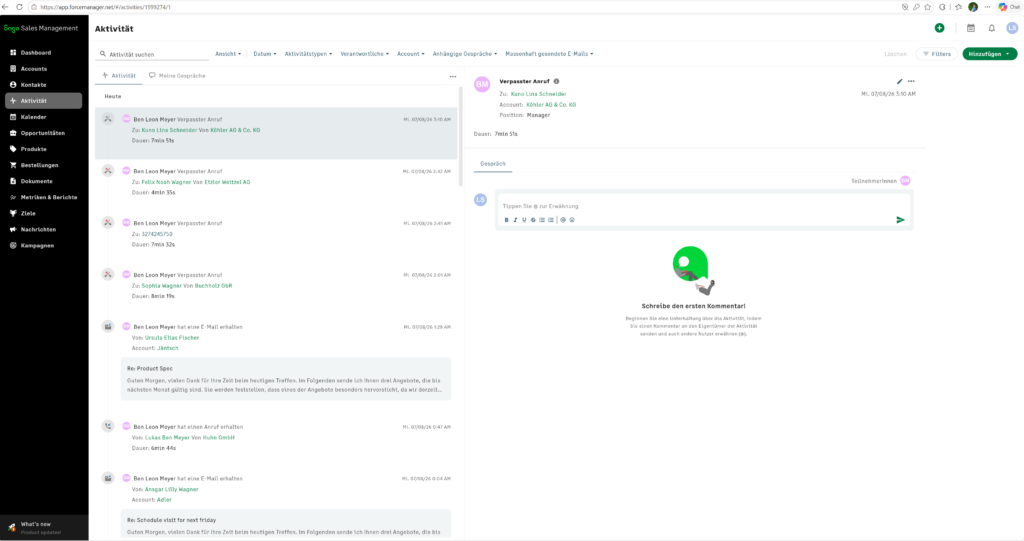Open Kuno Lina Schneider link in detail panel
Screen dimensions: 1024x541
coord(539,94)
